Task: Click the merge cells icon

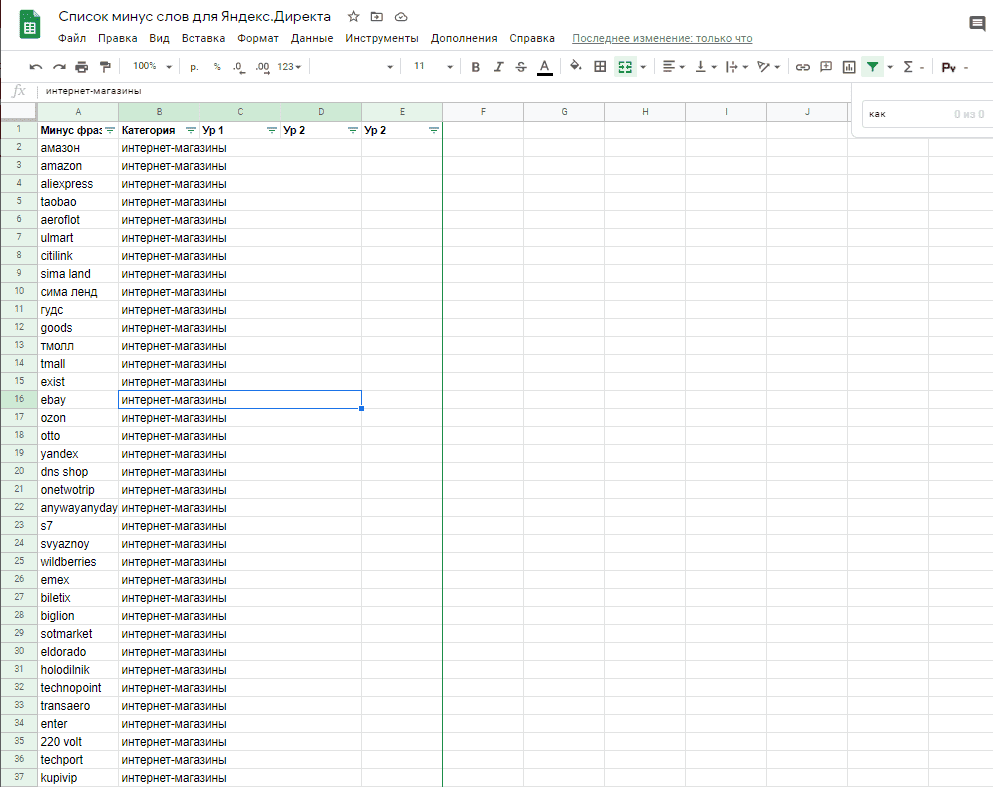Action: coord(625,66)
